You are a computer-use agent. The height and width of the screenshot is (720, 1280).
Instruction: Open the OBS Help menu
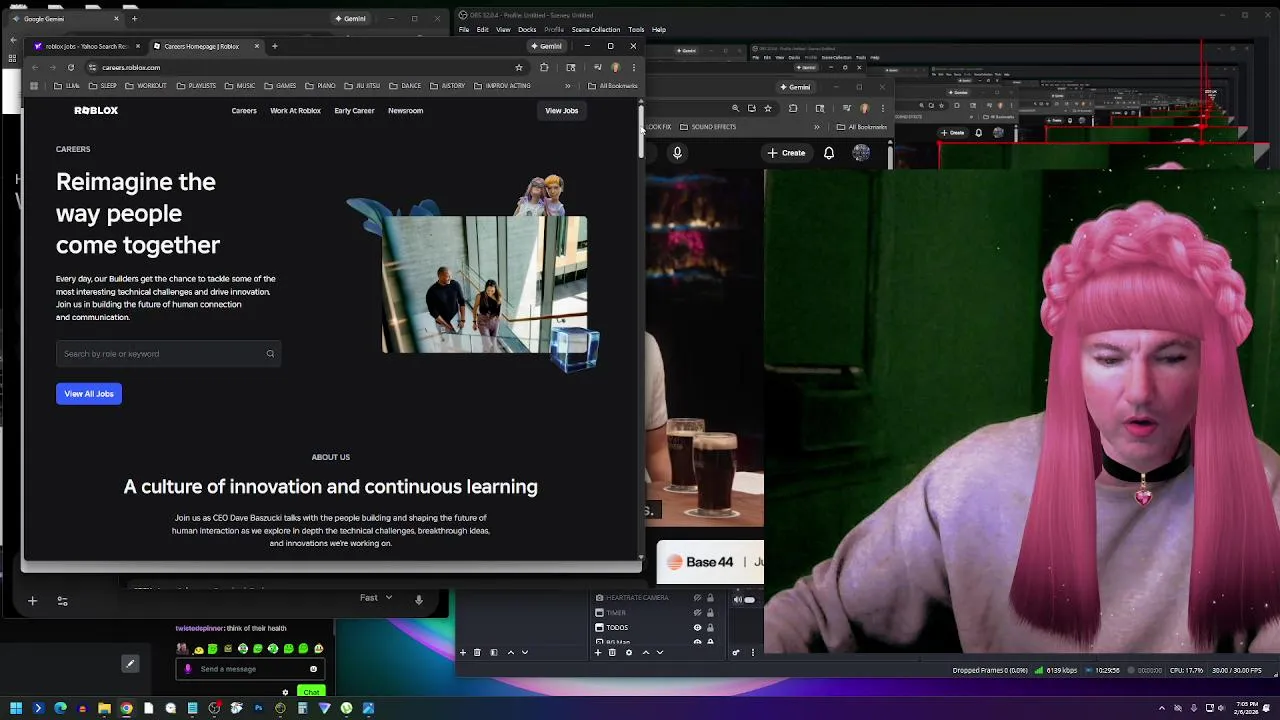pyautogui.click(x=659, y=29)
